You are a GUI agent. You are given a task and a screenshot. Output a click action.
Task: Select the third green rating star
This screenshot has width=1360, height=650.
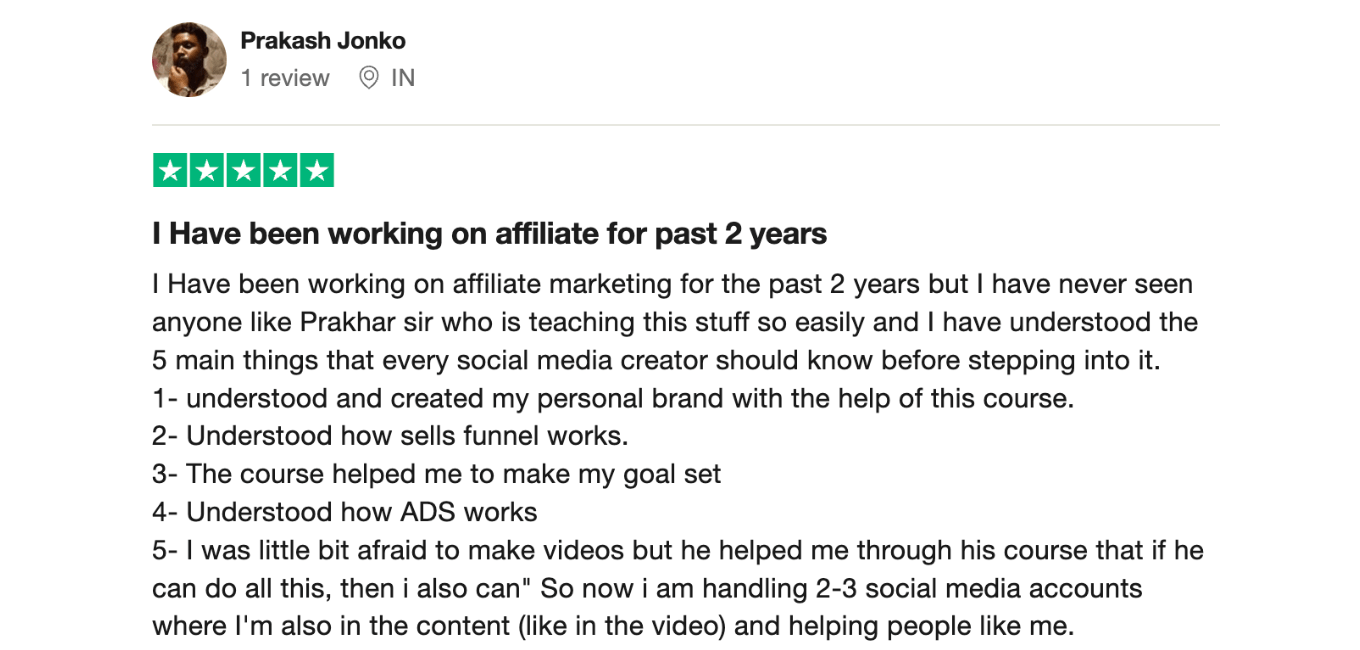pos(243,171)
